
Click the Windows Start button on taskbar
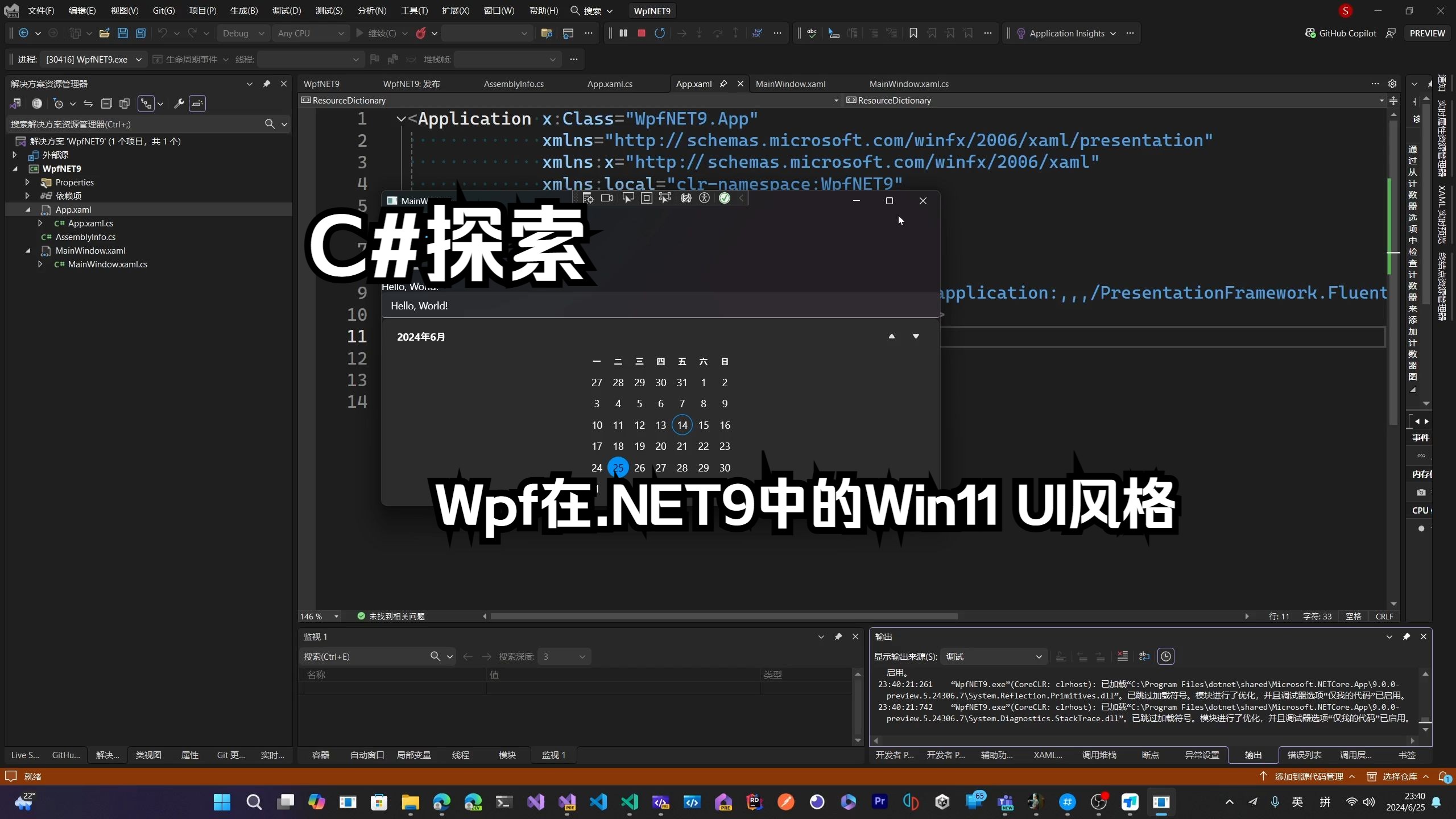pos(222,802)
